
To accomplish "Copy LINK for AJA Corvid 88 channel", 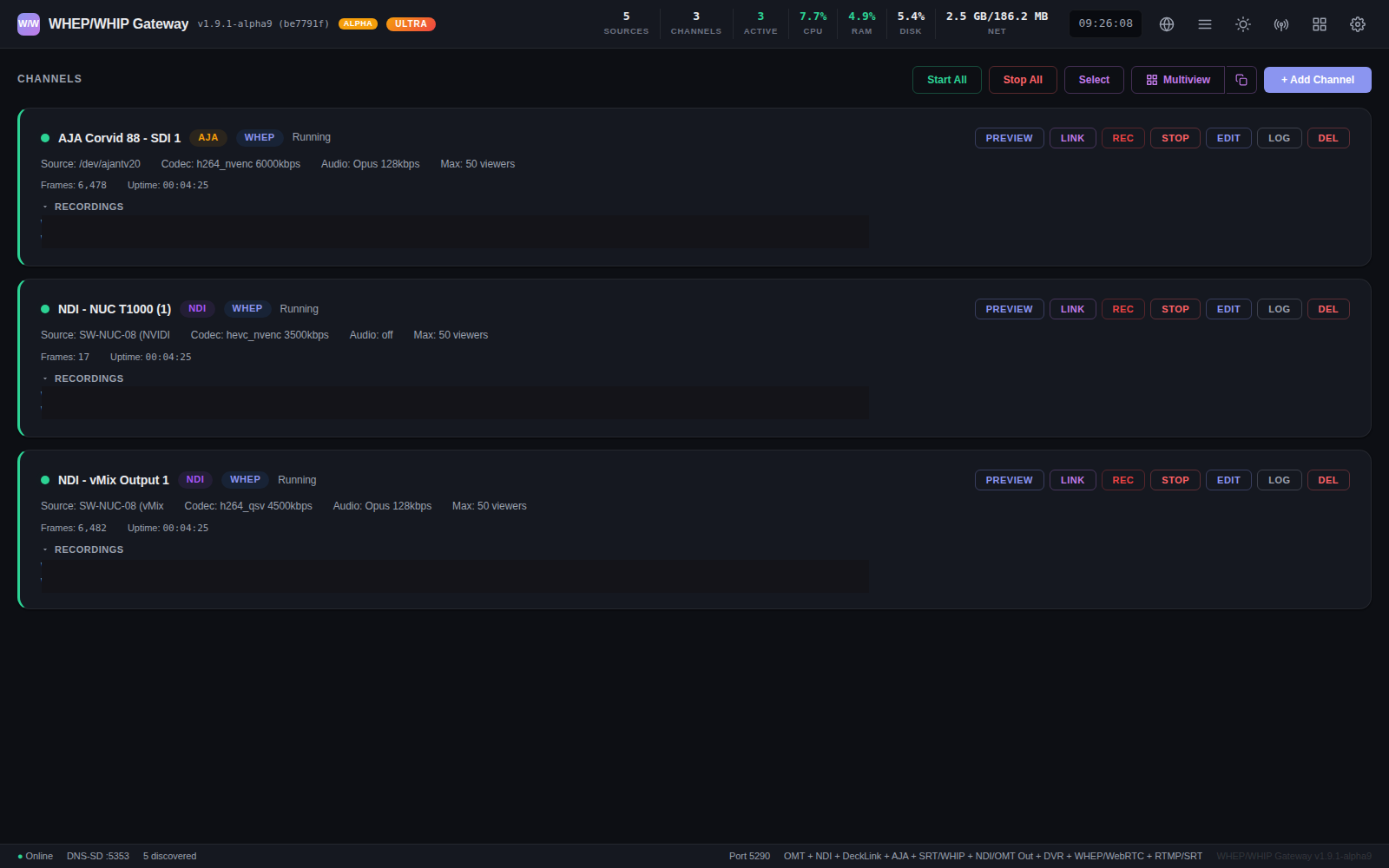I will (1072, 138).
